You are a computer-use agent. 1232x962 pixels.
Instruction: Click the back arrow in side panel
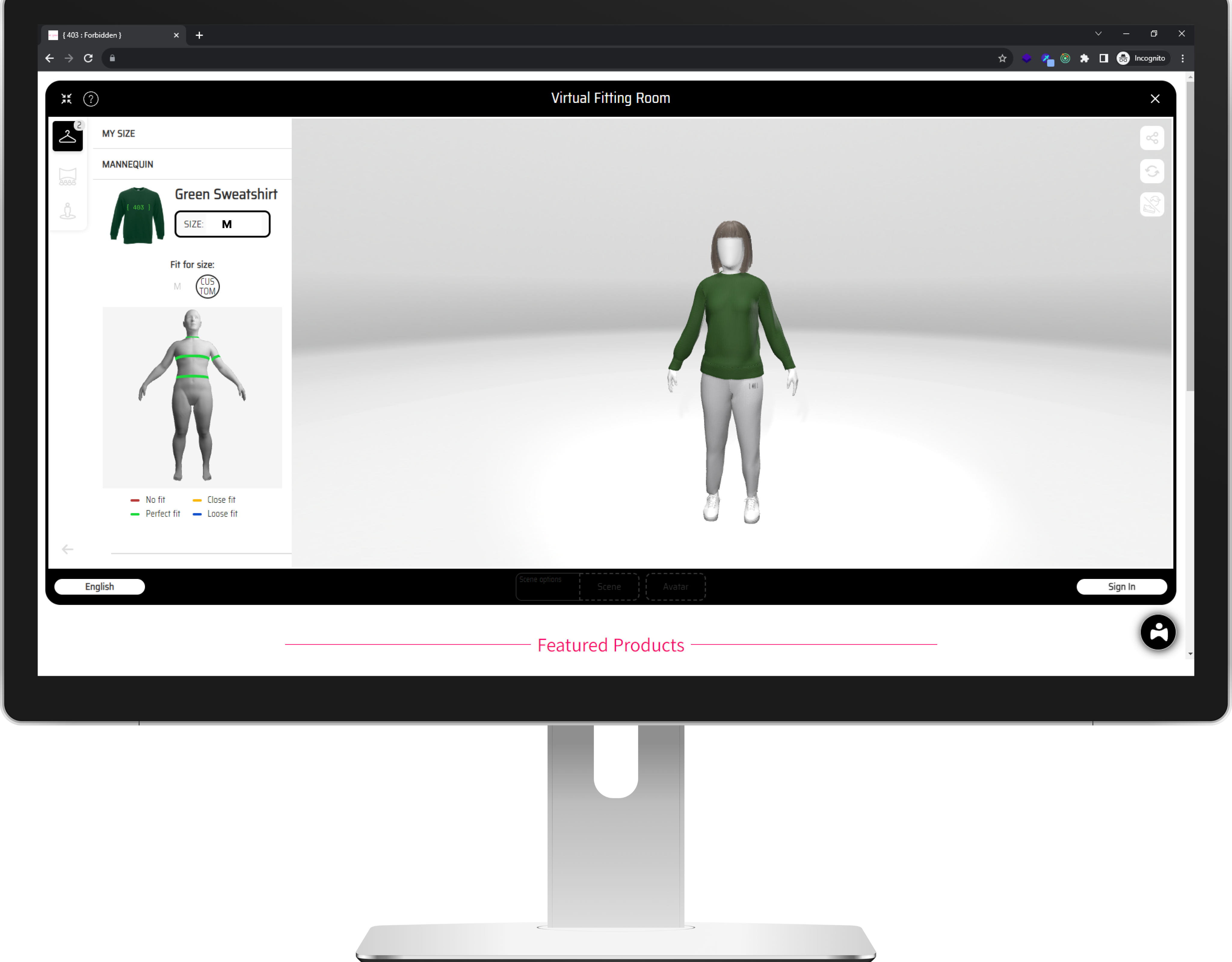point(67,549)
